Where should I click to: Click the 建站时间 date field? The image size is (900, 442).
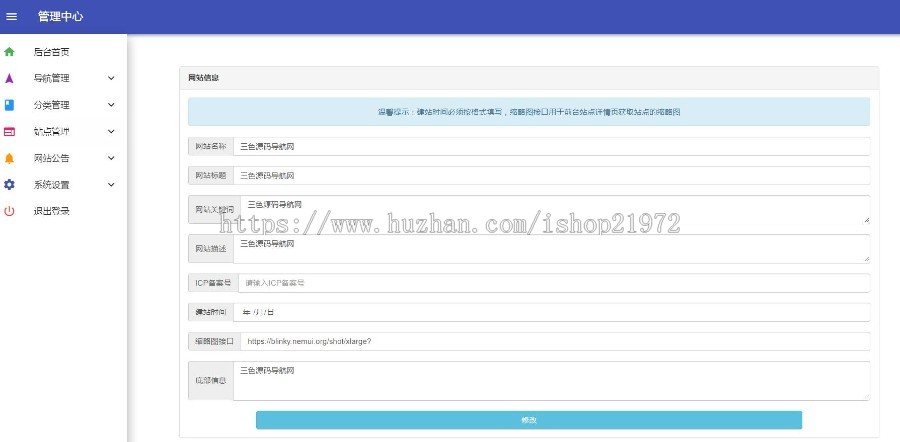coord(552,312)
